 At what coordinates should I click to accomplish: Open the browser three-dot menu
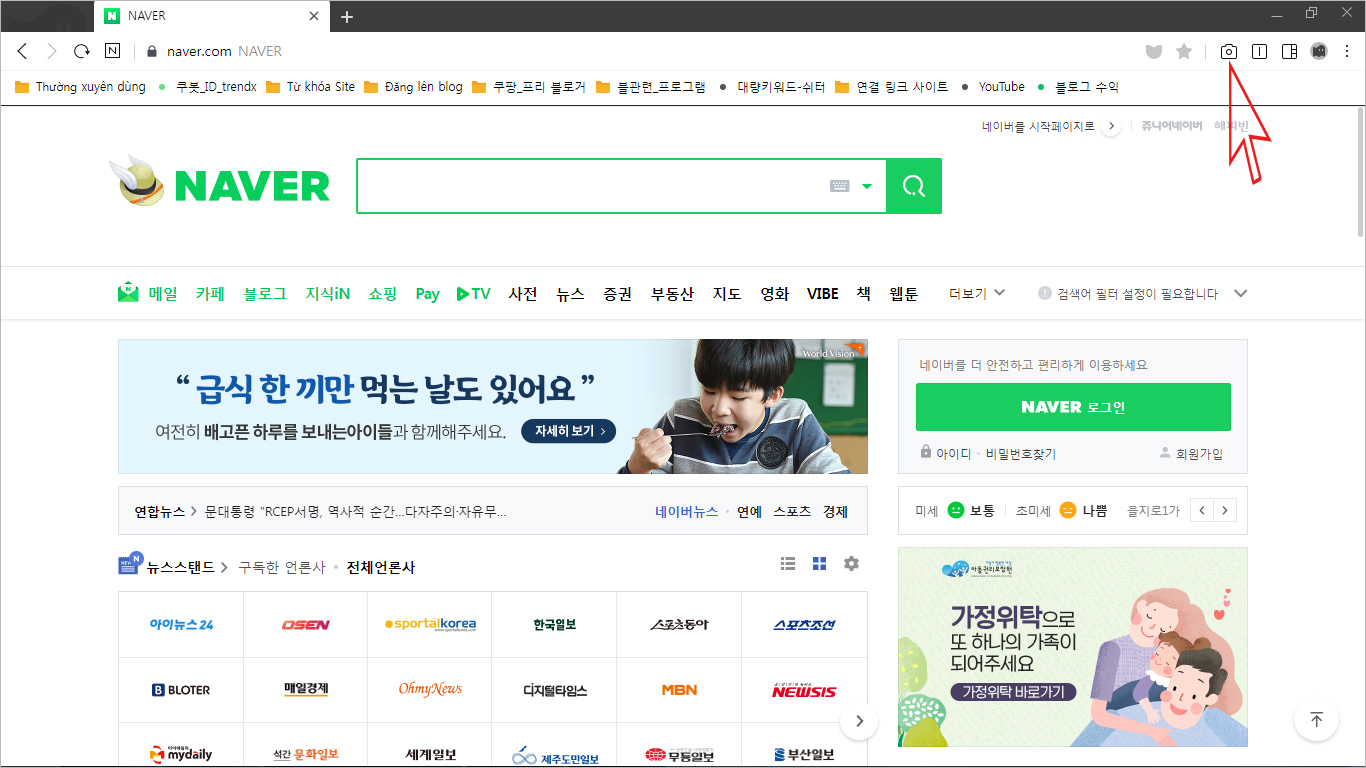1347,51
